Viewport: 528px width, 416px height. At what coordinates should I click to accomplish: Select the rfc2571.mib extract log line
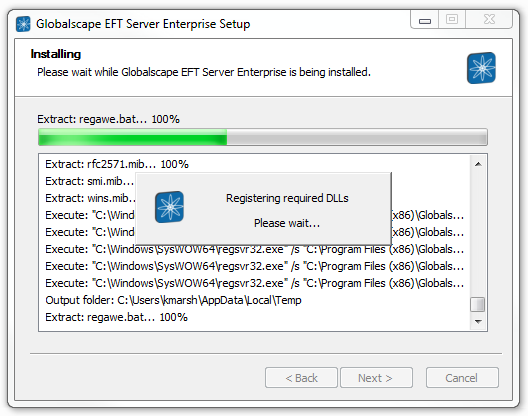117,164
